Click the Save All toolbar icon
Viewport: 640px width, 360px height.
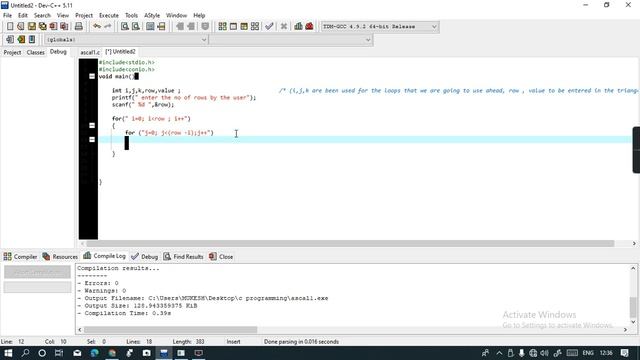point(42,27)
